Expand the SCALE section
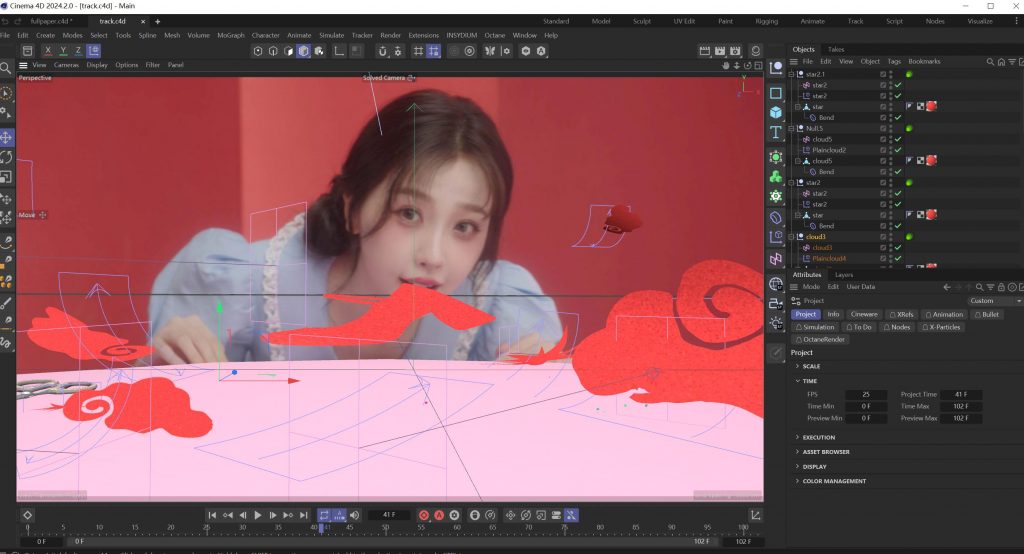This screenshot has width=1024, height=554. click(797, 366)
